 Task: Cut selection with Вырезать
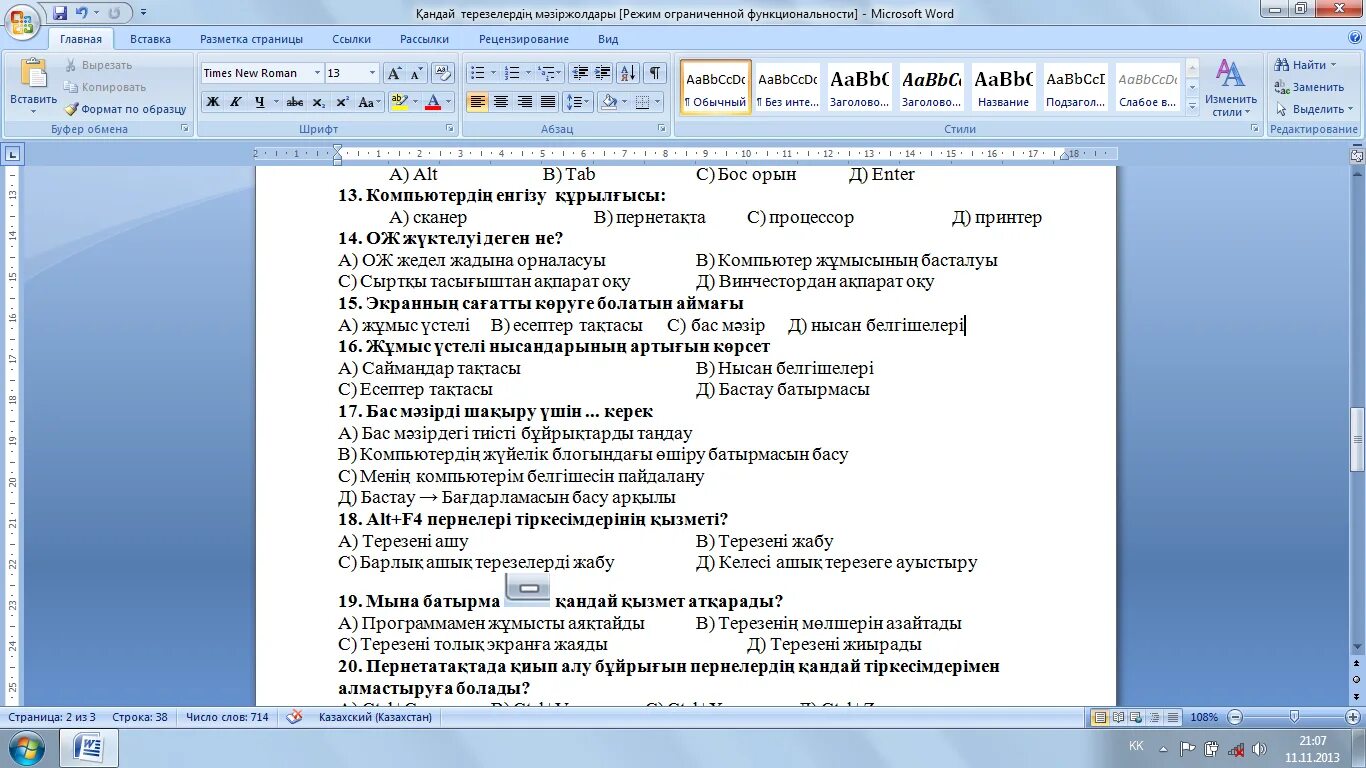[98, 65]
